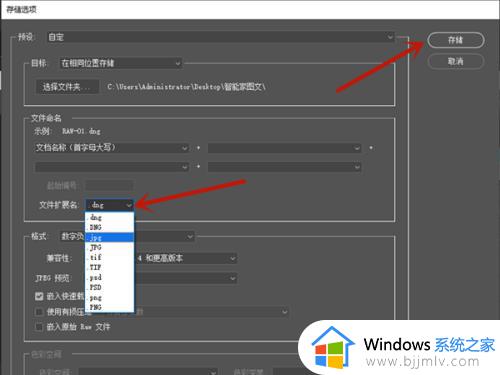Select lowercase .tif extension option
Viewport: 500px width, 375px height.
pyautogui.click(x=110, y=257)
